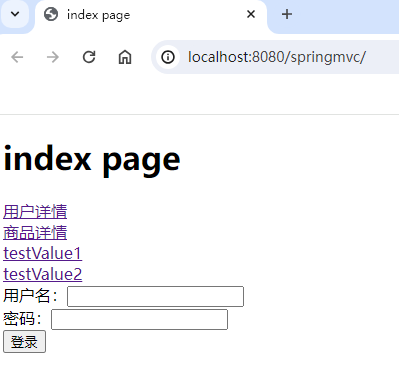Click the globe favicon on the tab
Viewport: 399px width, 374px height.
pyautogui.click(x=51, y=14)
